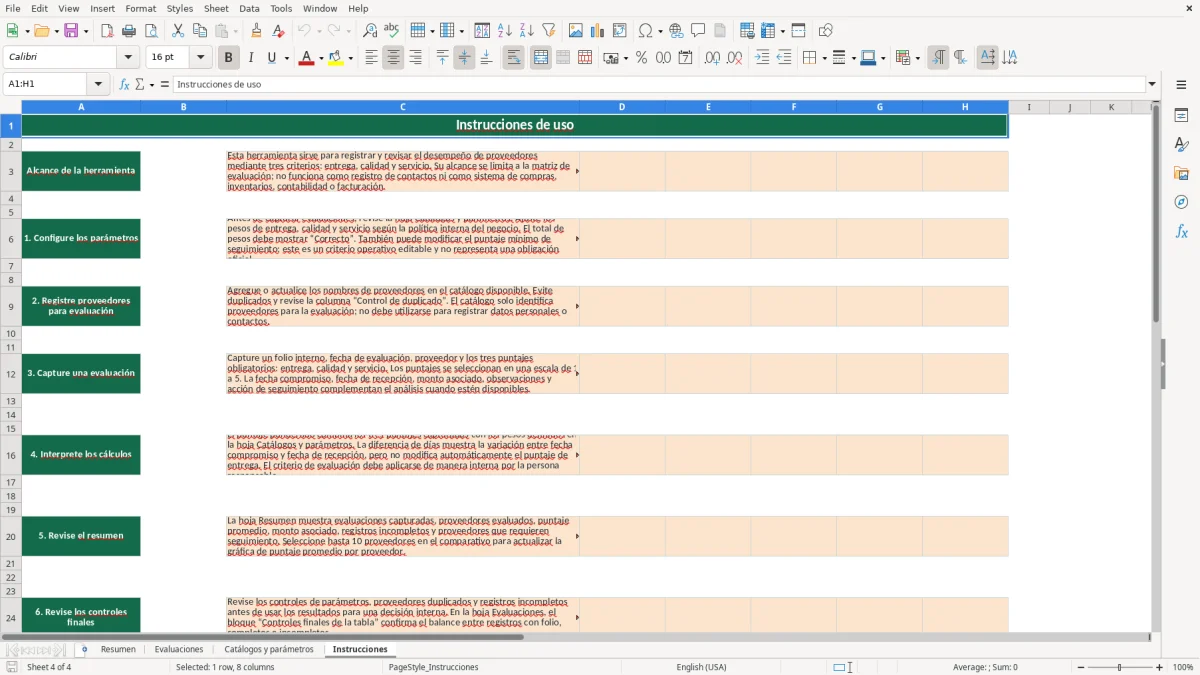Image resolution: width=1200 pixels, height=675 pixels.
Task: Insert a pivot table
Action: coord(620,31)
